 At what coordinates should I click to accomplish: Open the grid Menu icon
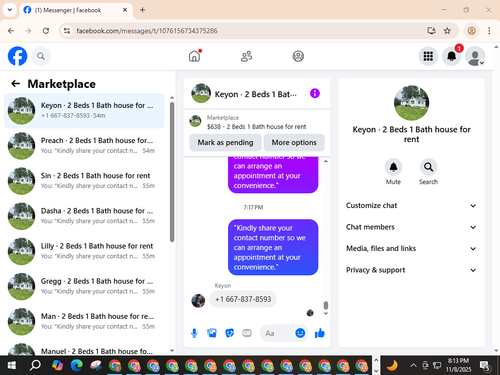coord(428,56)
